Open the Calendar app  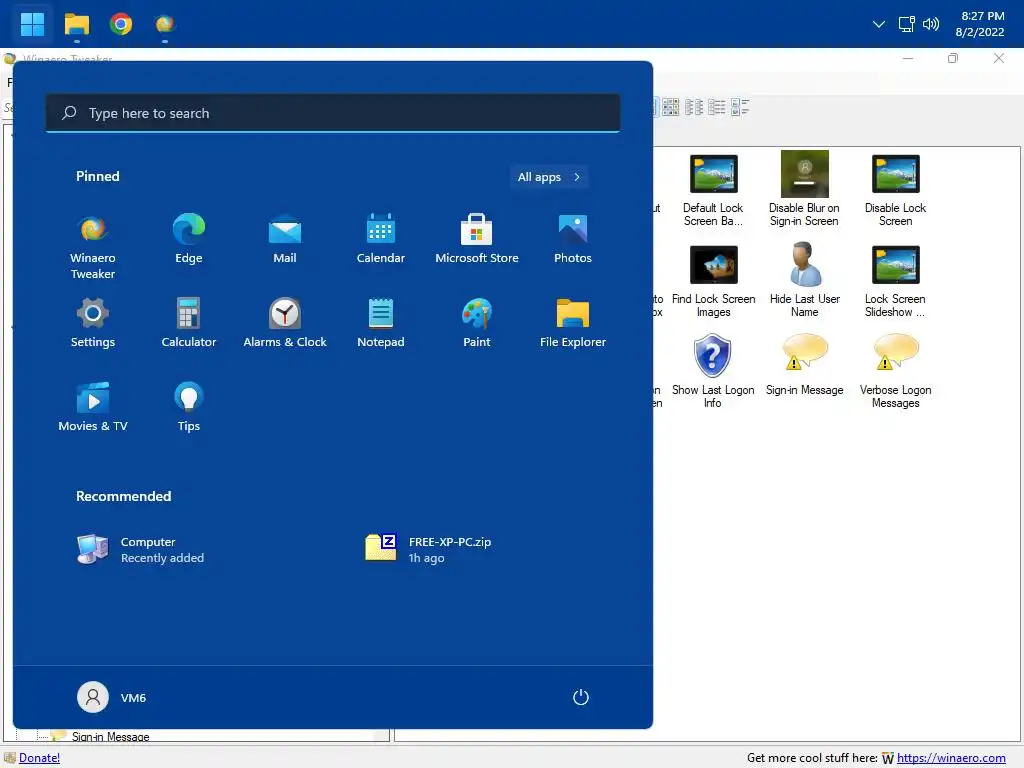[381, 238]
